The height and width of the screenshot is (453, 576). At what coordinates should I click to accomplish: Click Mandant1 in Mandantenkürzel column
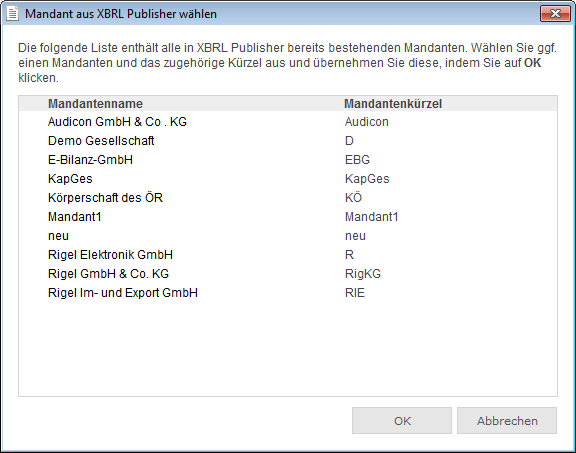tap(371, 217)
